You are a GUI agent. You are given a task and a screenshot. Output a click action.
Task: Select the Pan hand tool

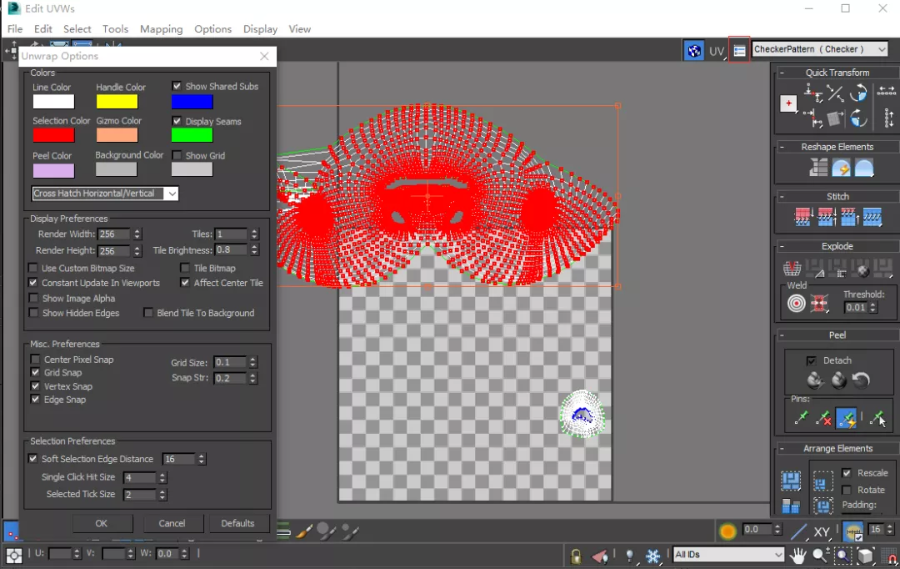click(x=799, y=555)
